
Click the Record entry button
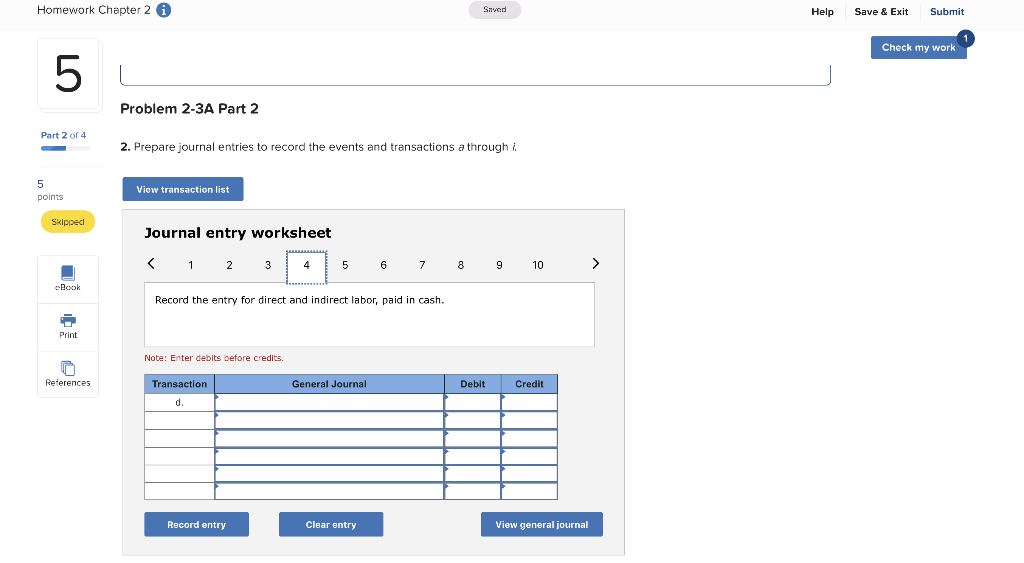[x=197, y=524]
